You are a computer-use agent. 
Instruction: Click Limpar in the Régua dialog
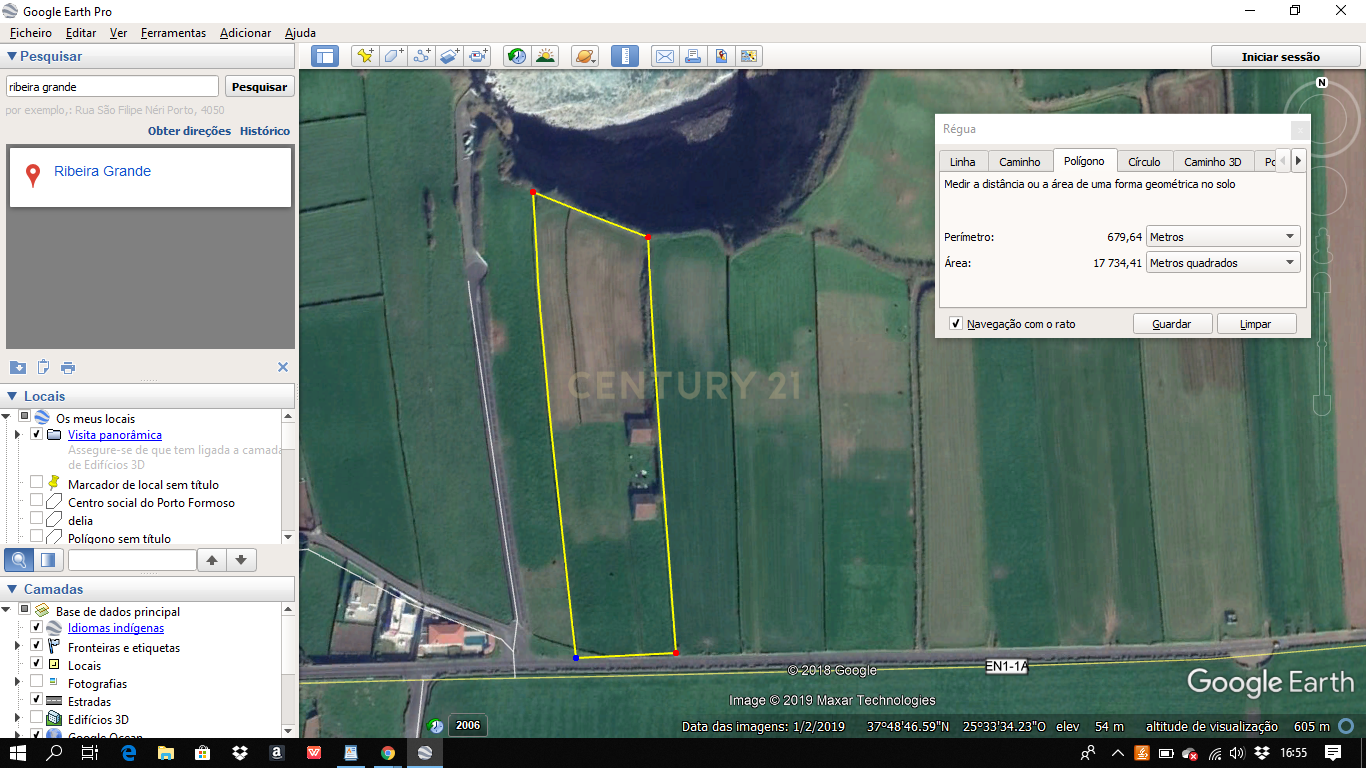(1256, 324)
